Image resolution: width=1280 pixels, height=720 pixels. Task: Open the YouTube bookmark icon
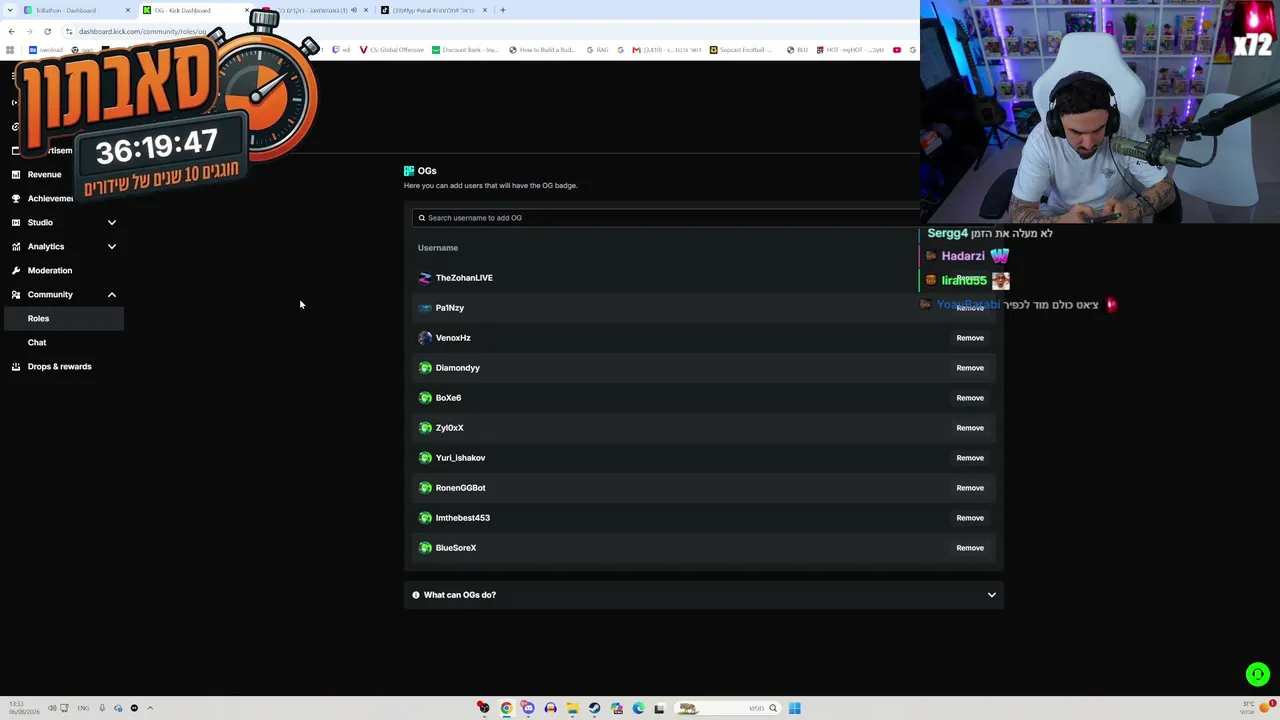pyautogui.click(x=897, y=50)
